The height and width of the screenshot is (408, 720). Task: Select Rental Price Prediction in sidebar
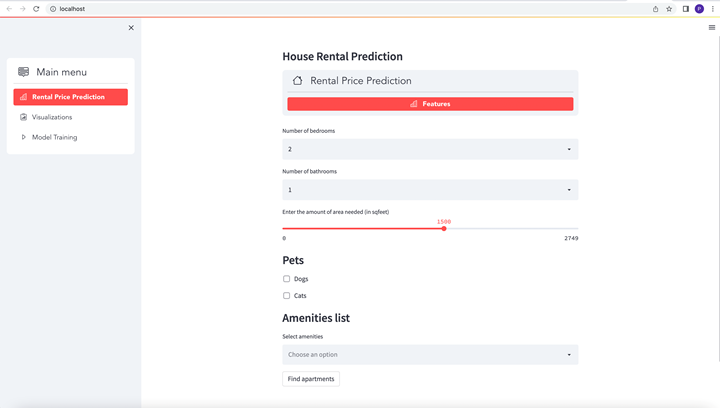tap(70, 97)
